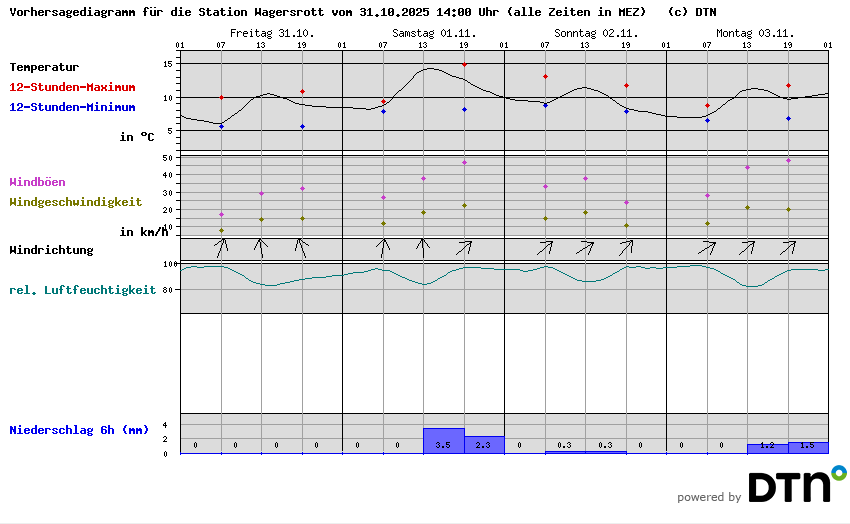850x524 pixels.
Task: Click Sunday's 19:00 wind direction arrow
Action: pyautogui.click(x=626, y=247)
